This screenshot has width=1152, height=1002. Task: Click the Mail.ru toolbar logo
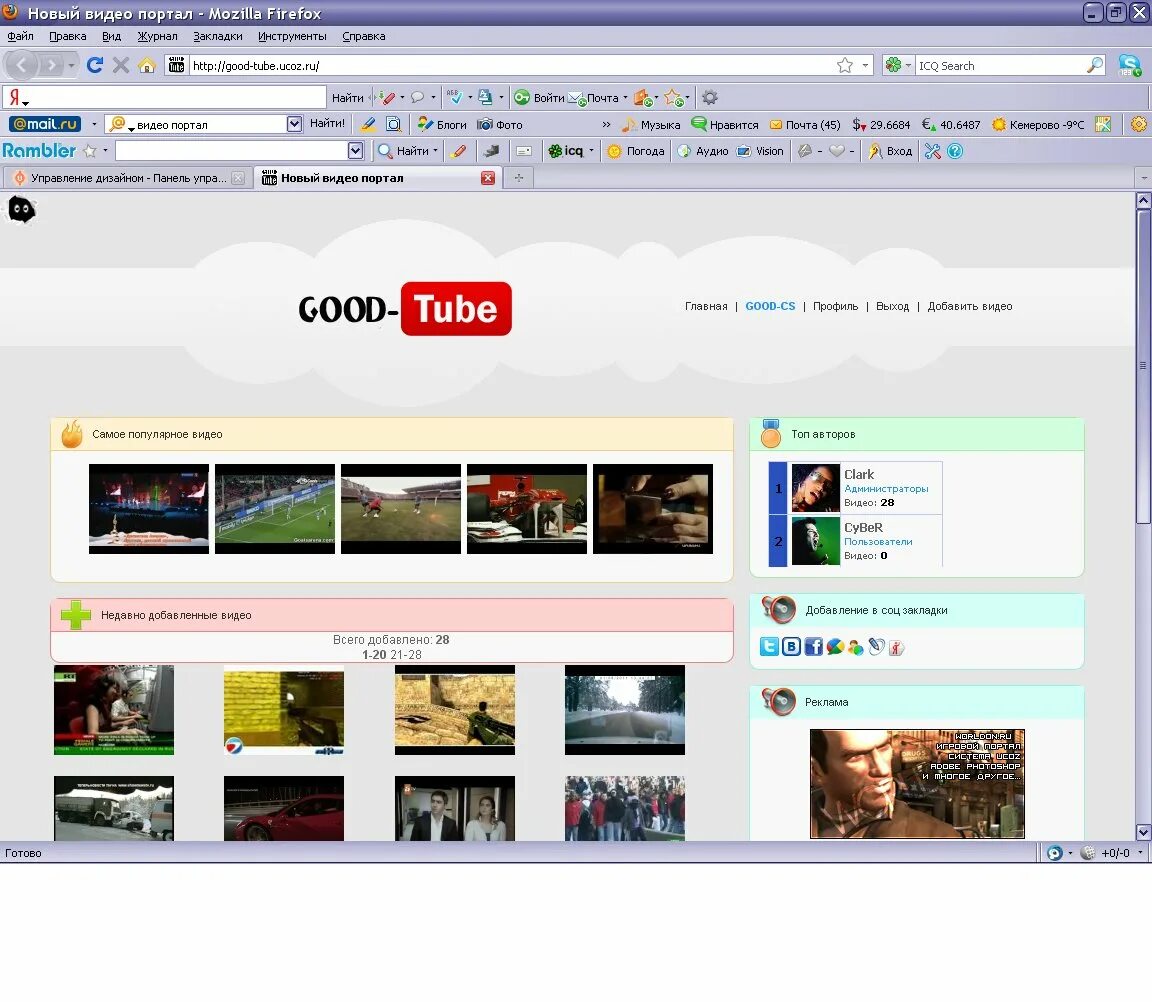tap(46, 124)
